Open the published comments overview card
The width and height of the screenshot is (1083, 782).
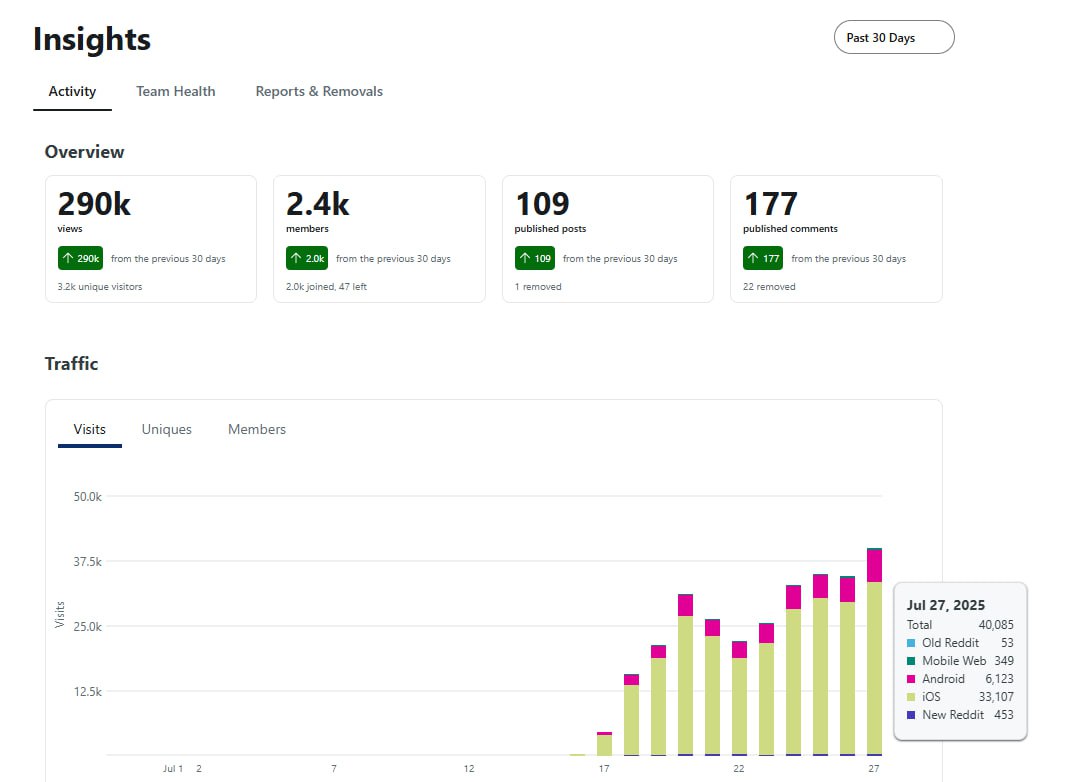click(x=836, y=239)
